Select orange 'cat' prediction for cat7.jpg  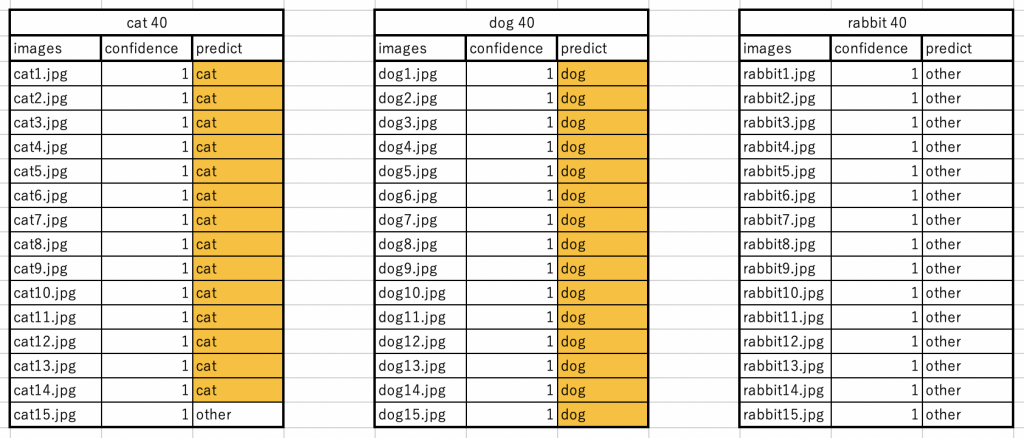[238, 219]
